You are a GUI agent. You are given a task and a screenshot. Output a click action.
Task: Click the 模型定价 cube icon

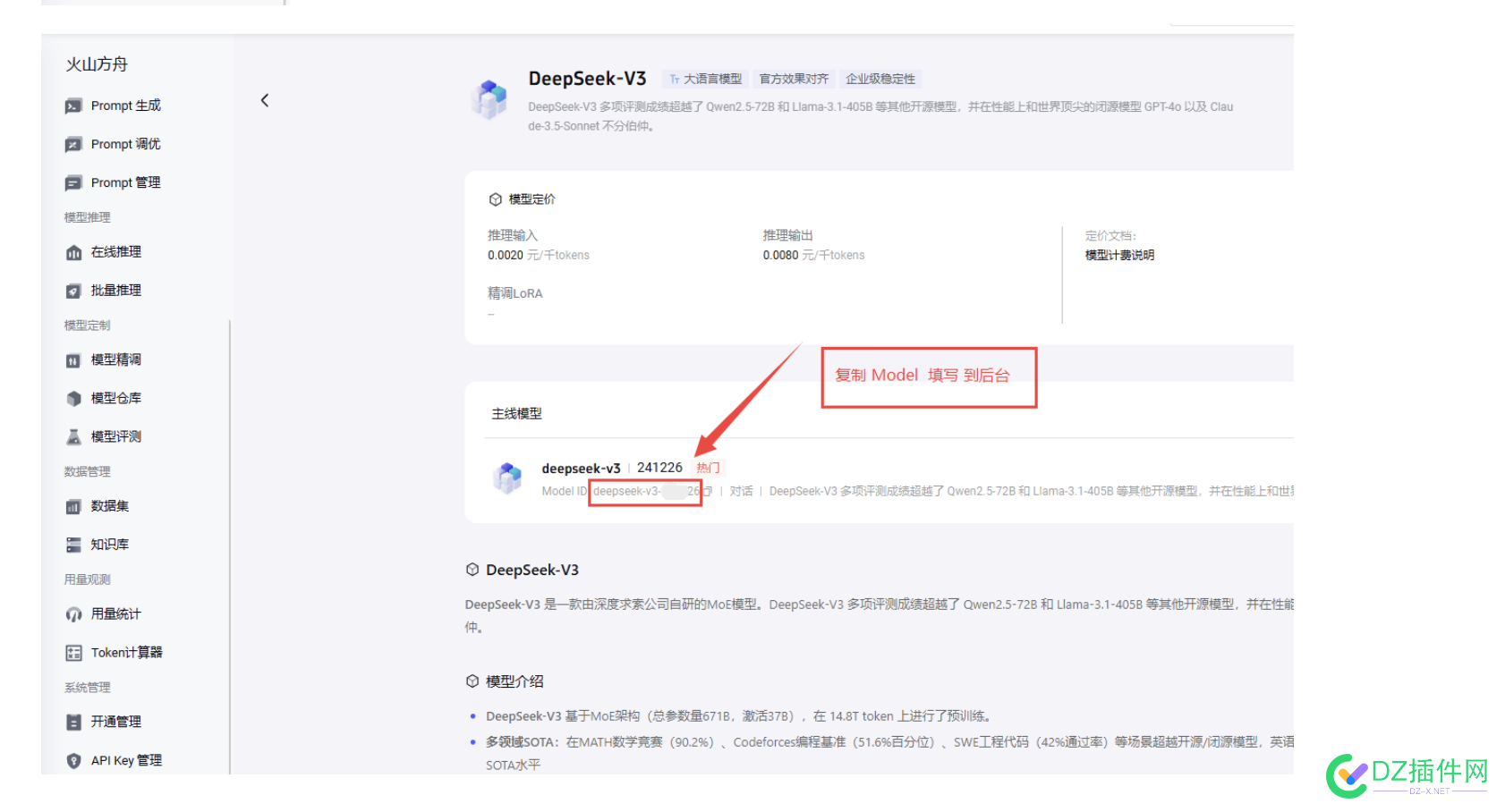[x=495, y=199]
